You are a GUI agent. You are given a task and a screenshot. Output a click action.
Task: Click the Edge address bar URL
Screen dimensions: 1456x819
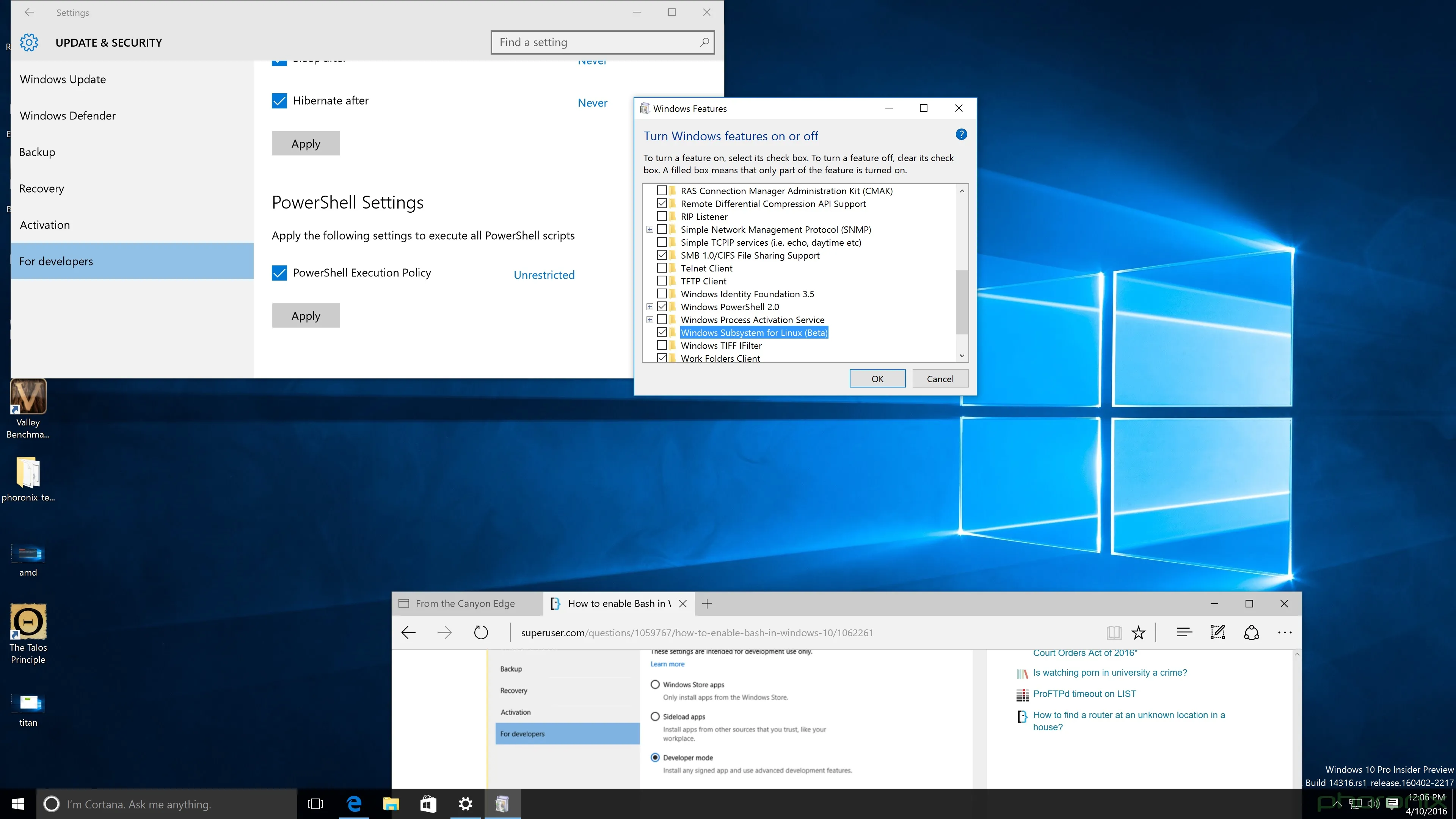point(697,632)
